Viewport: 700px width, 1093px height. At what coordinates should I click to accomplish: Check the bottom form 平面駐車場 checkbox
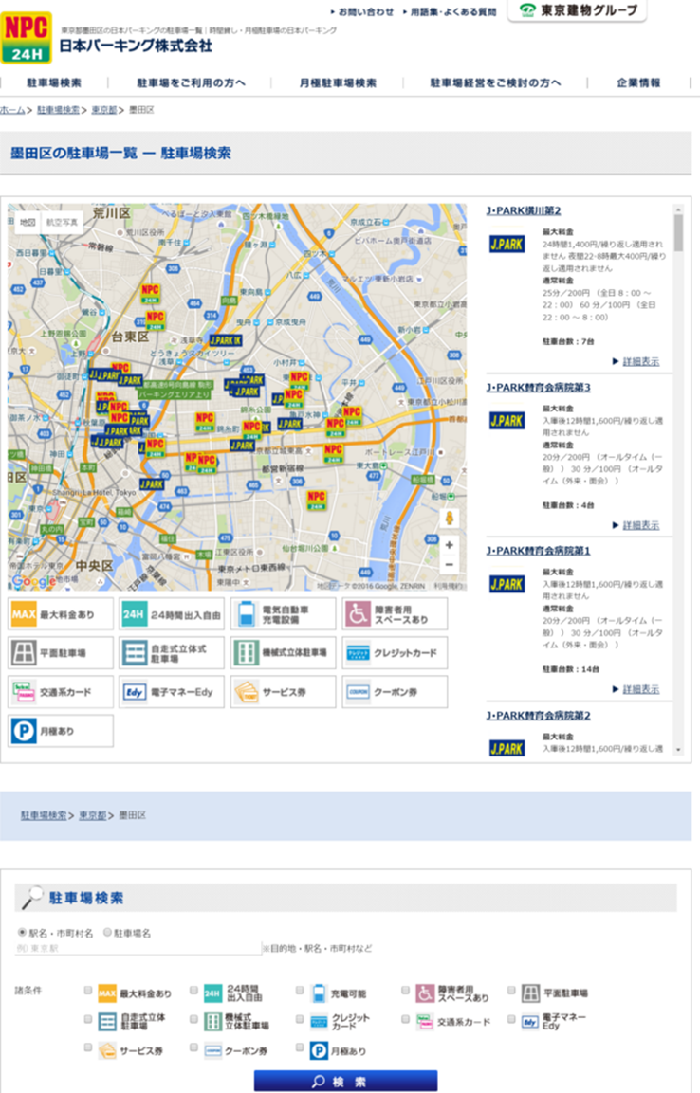click(511, 990)
